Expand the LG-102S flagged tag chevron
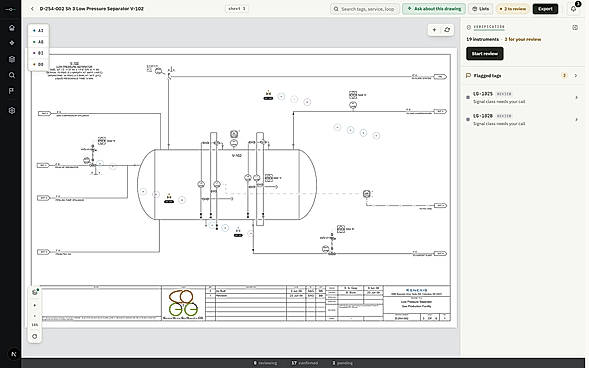This screenshot has width=589, height=368. 577,98
